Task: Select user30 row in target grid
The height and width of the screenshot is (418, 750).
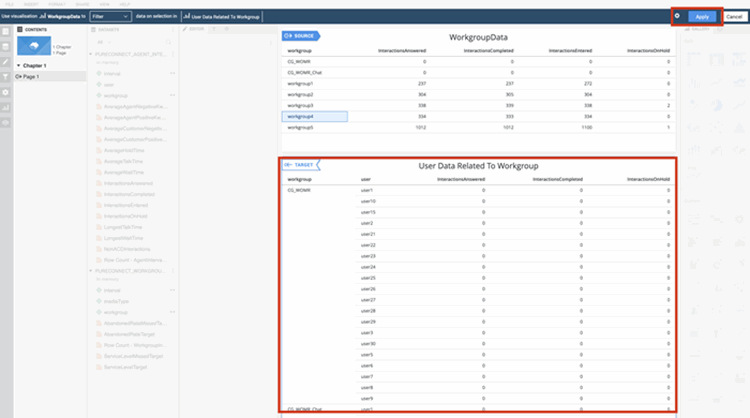Action: [368, 344]
